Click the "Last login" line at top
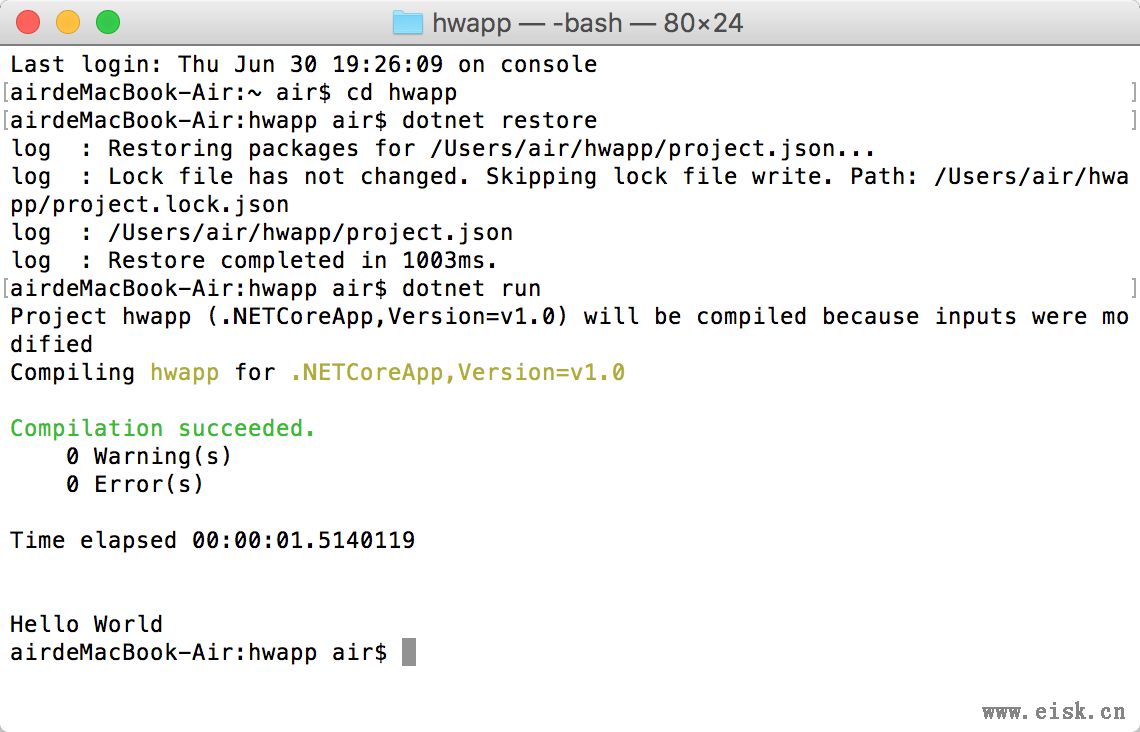 point(303,64)
